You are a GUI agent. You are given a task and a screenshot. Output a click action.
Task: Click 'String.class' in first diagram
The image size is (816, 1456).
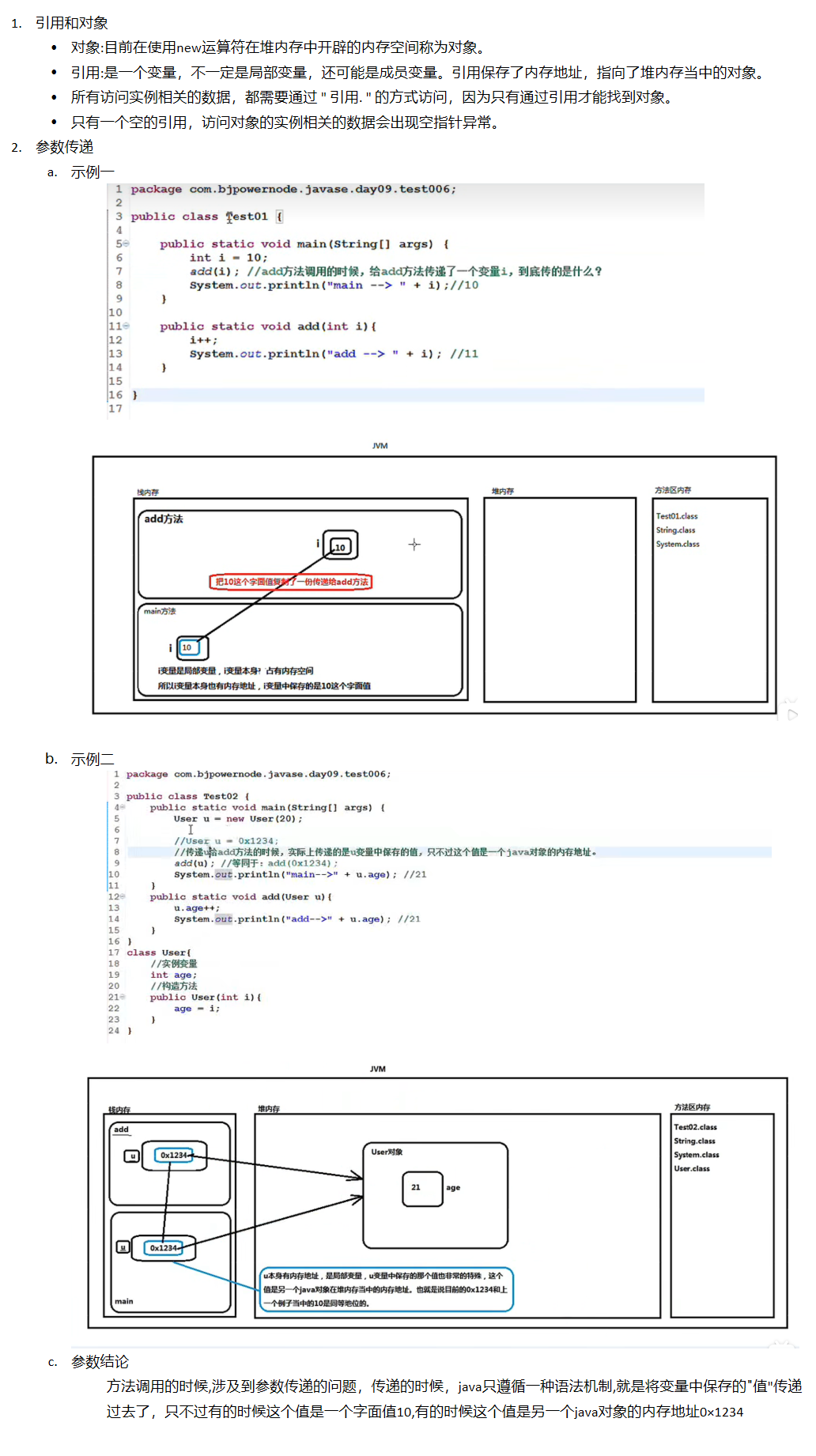[676, 530]
